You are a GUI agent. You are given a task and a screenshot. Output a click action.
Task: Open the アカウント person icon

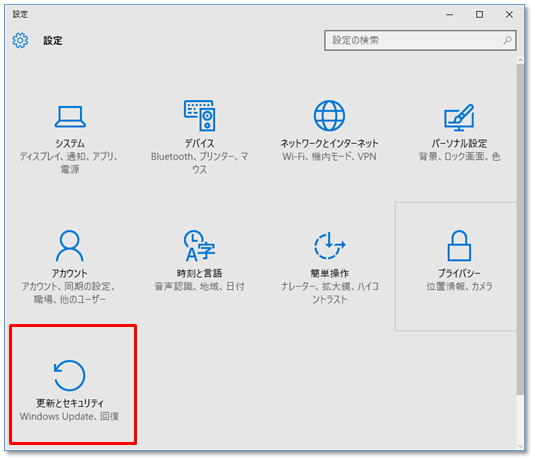(x=70, y=246)
